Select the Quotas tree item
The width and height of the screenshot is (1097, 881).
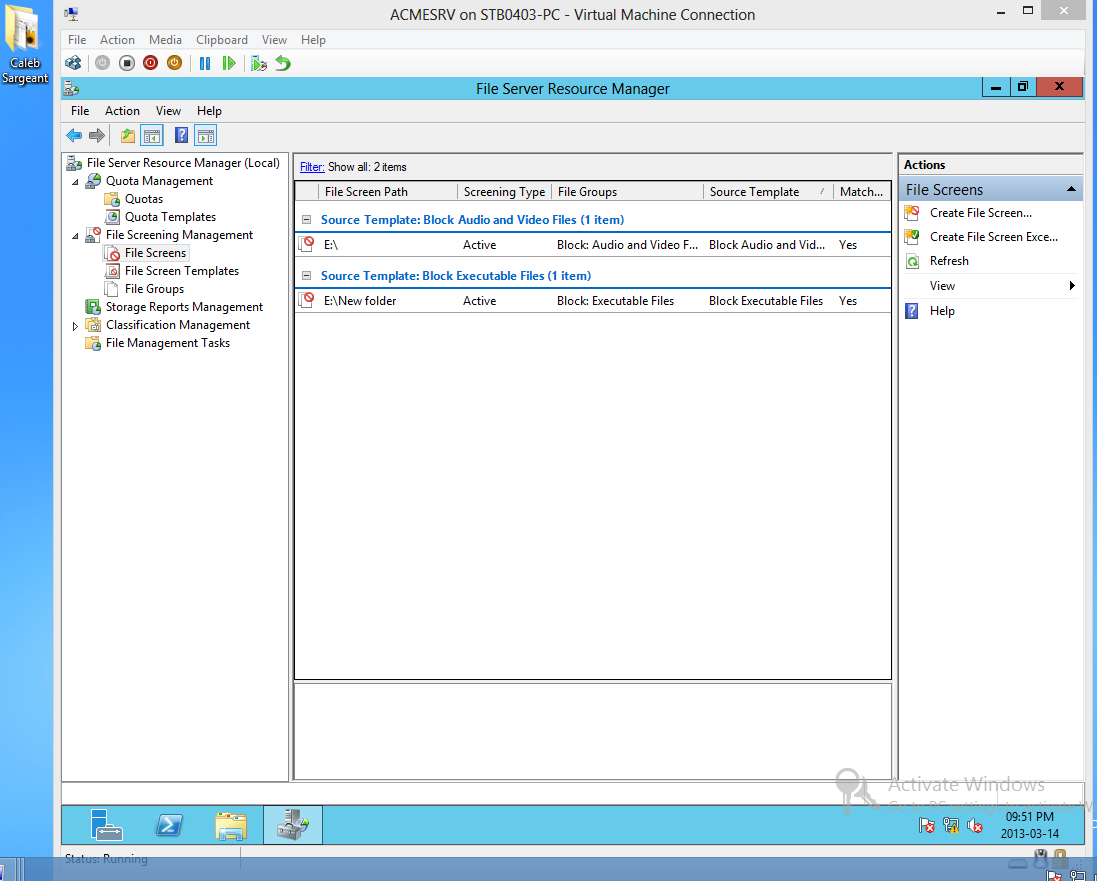click(143, 199)
